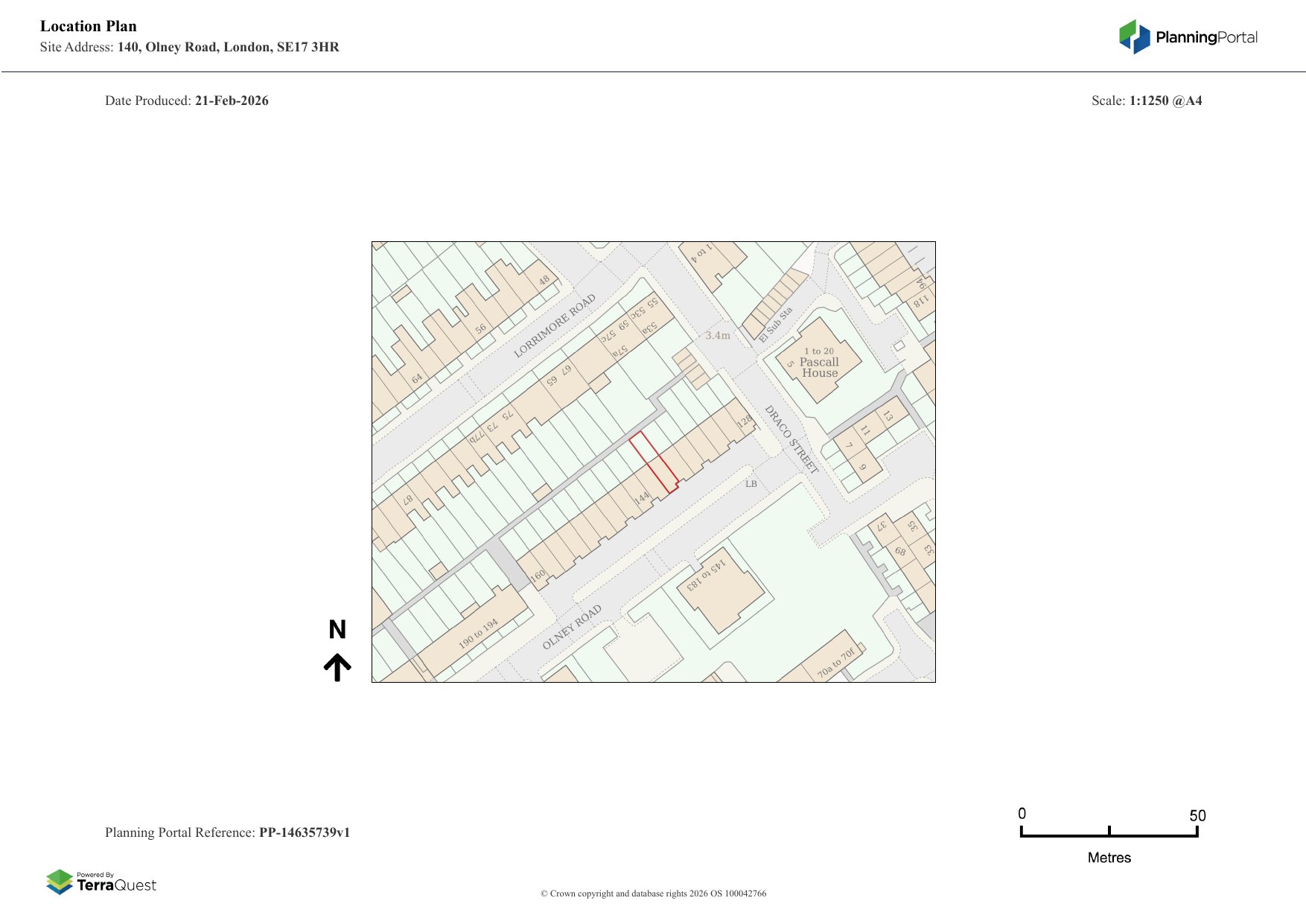Screen dimensions: 1306x924
Task: Click the Pascall House building
Action: pos(819,364)
